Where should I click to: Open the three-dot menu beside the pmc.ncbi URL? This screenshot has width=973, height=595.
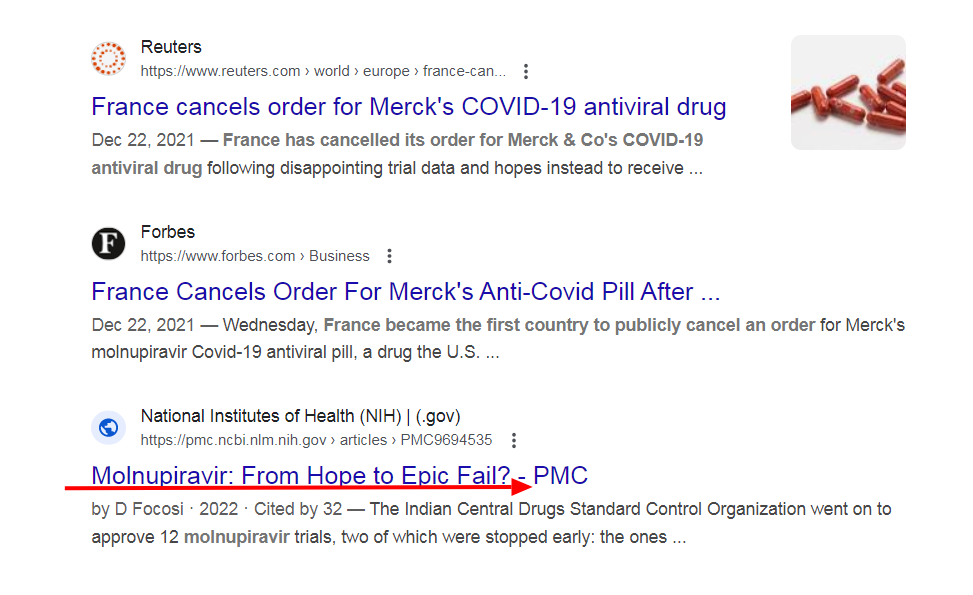pos(513,441)
